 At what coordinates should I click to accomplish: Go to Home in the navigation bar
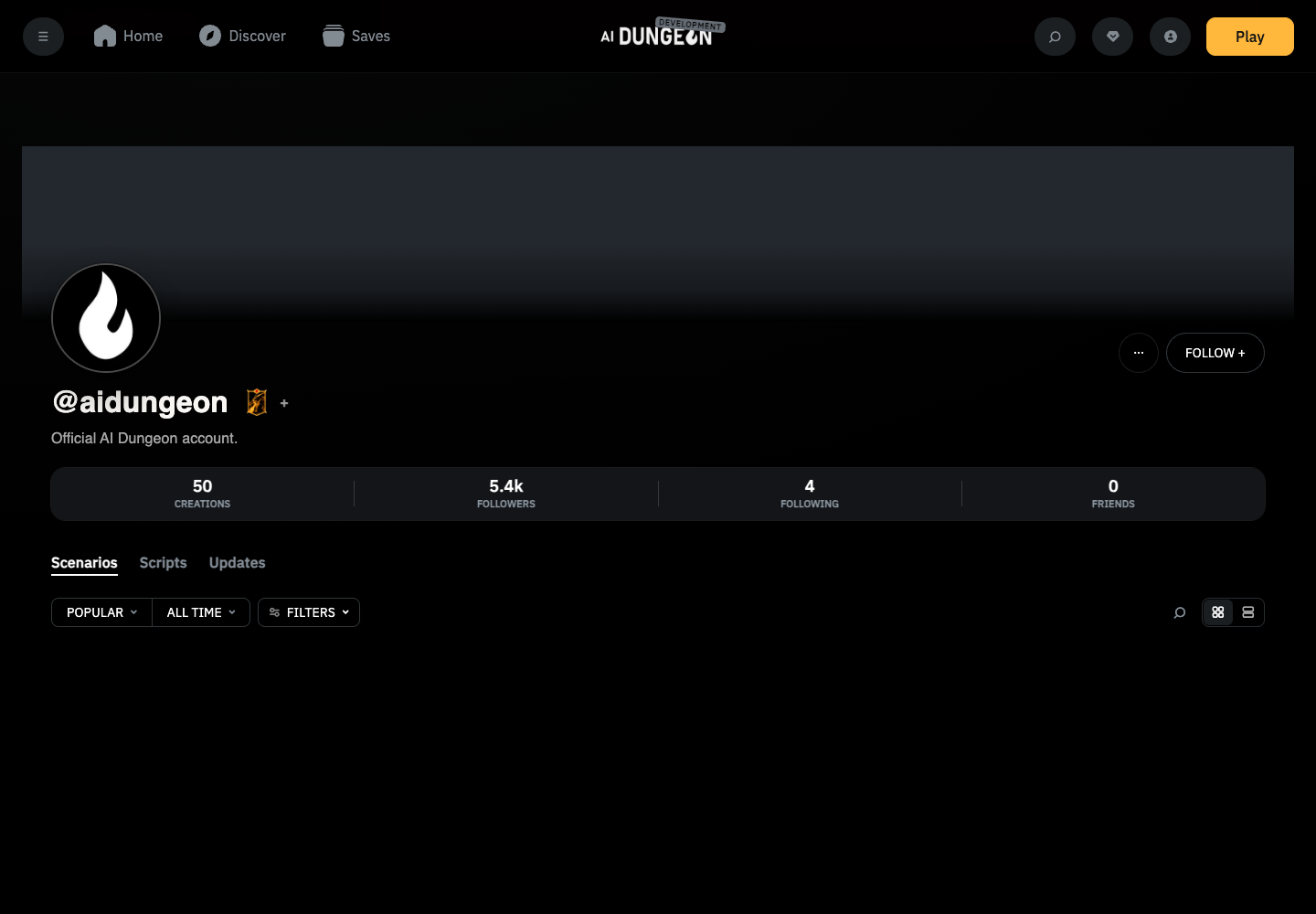click(128, 37)
